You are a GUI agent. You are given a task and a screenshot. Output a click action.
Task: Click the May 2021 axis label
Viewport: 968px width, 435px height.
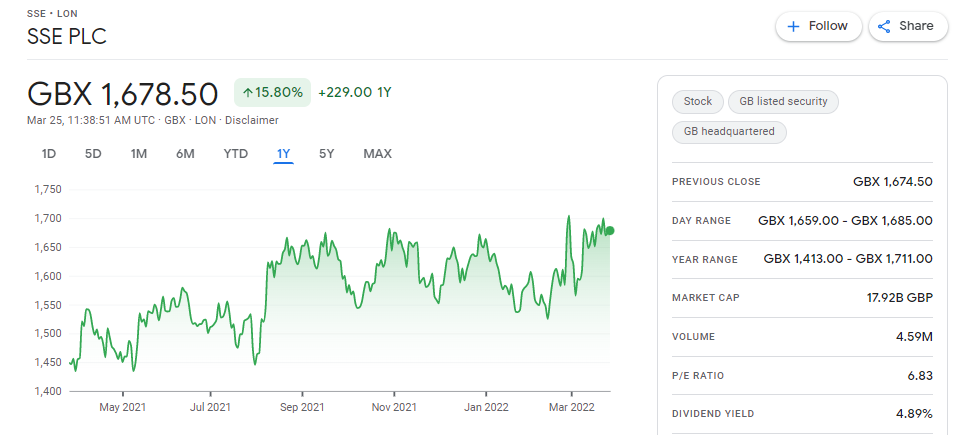point(122,407)
